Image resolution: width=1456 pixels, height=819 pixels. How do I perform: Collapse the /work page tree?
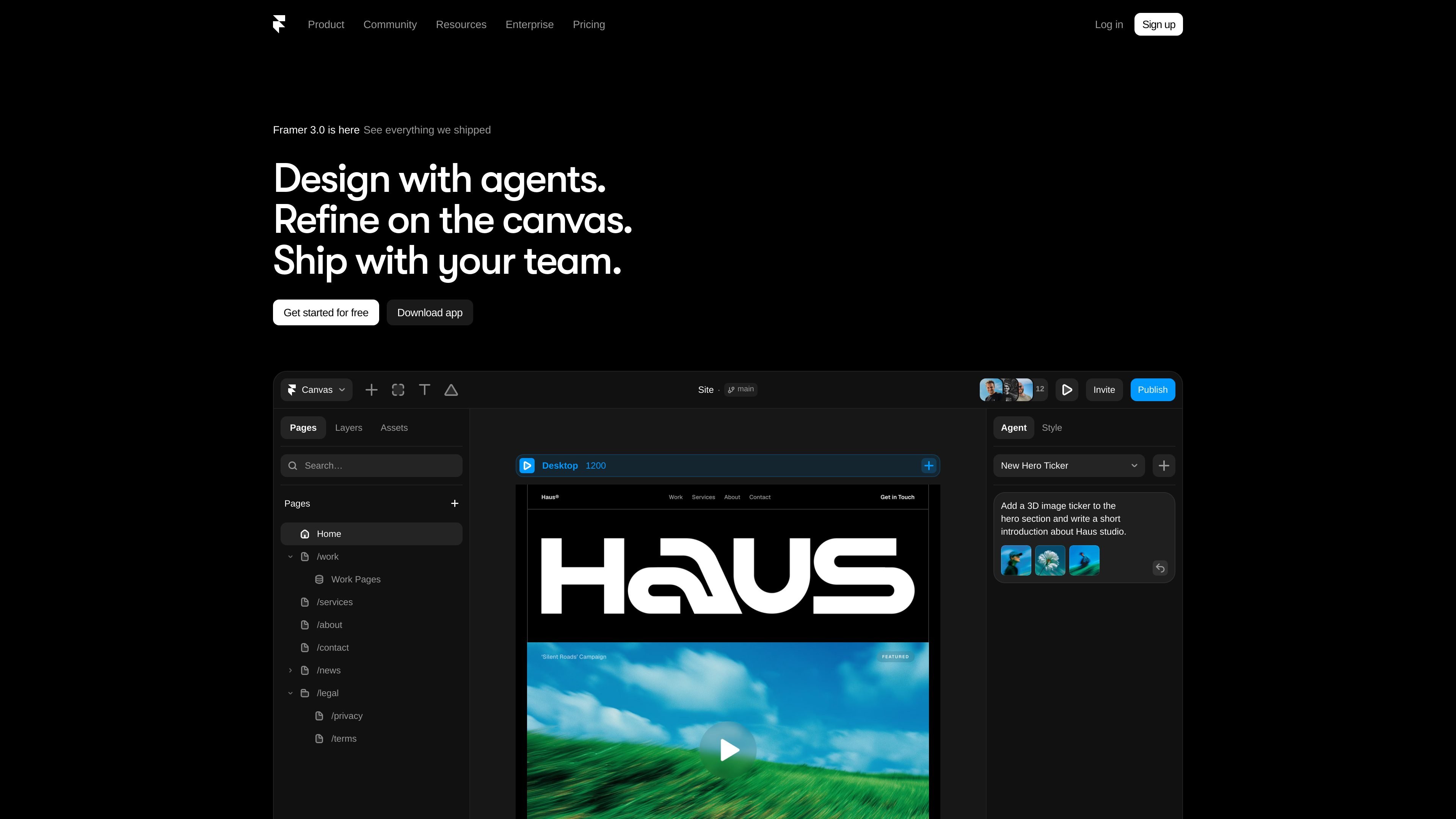pos(290,557)
